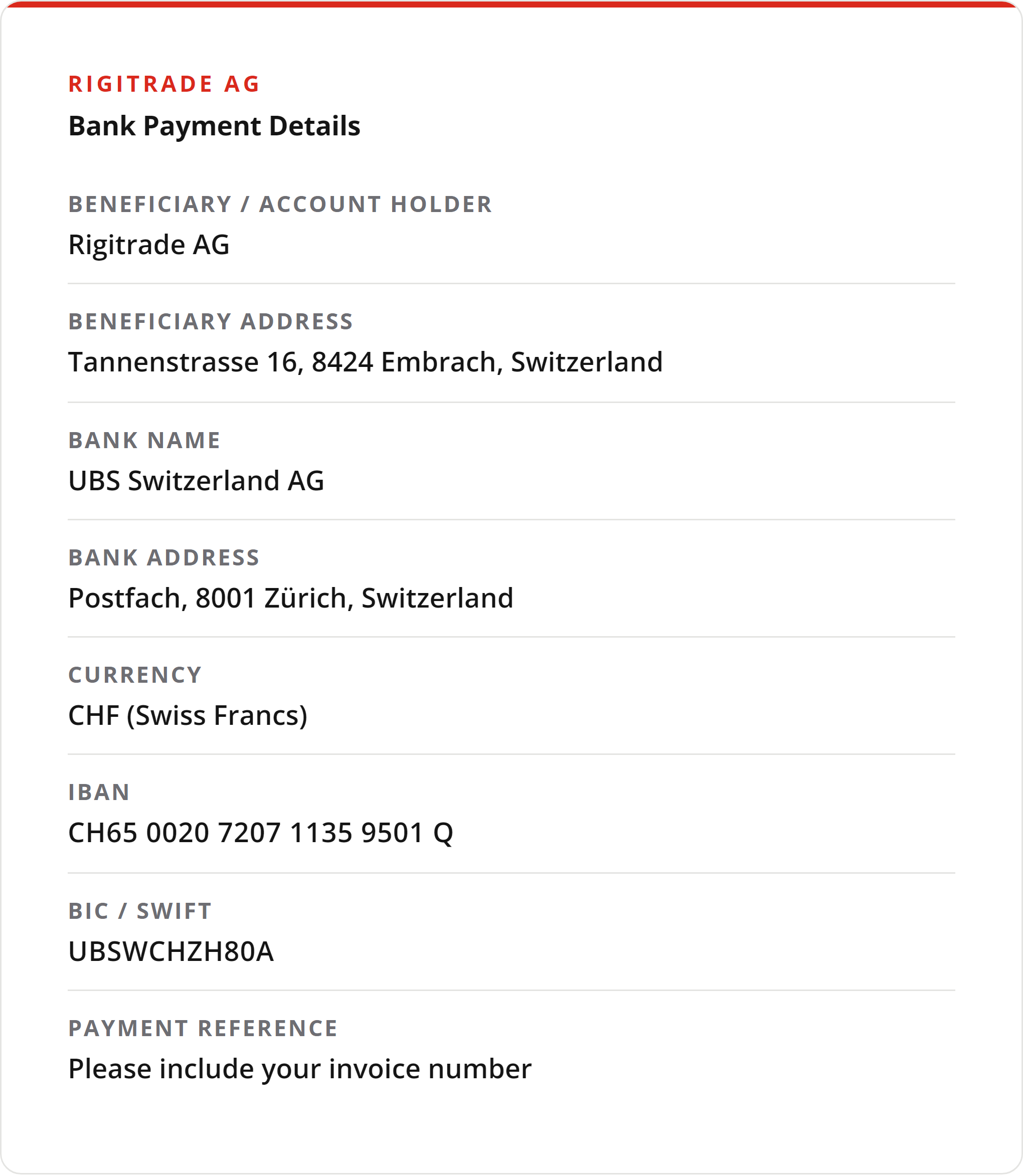Click the Postfach 8001 Zürich address

(290, 598)
